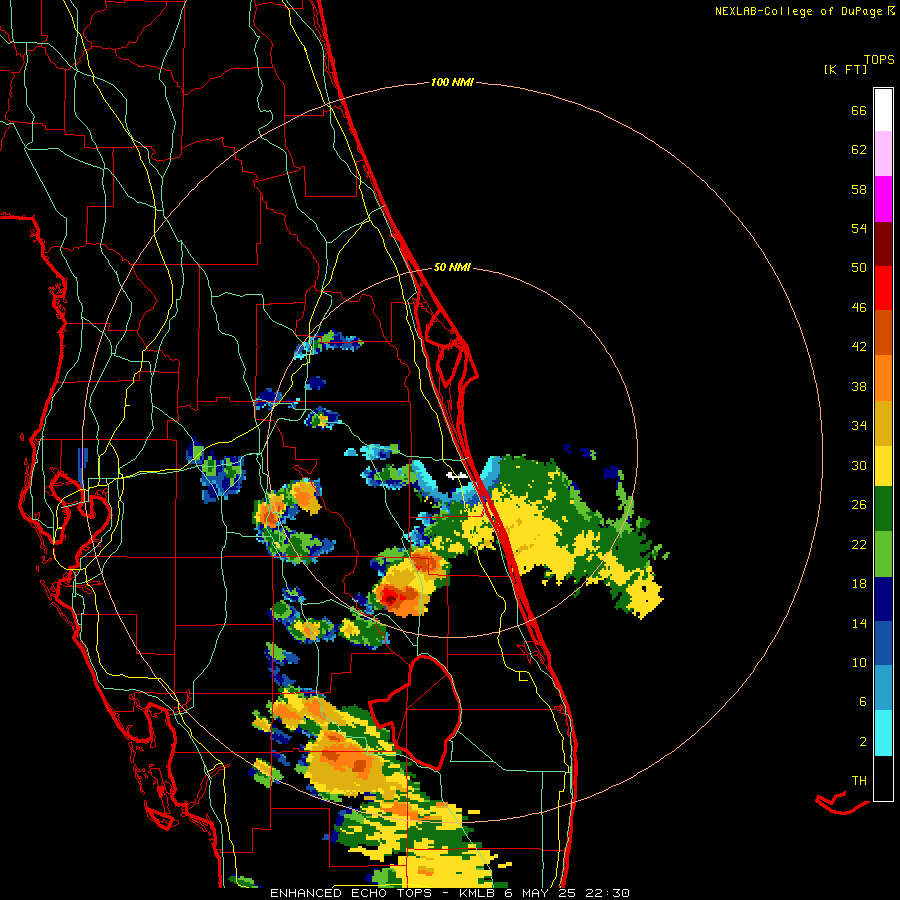Image resolution: width=900 pixels, height=900 pixels.
Task: Click the 26 legend value
Action: click(x=859, y=505)
